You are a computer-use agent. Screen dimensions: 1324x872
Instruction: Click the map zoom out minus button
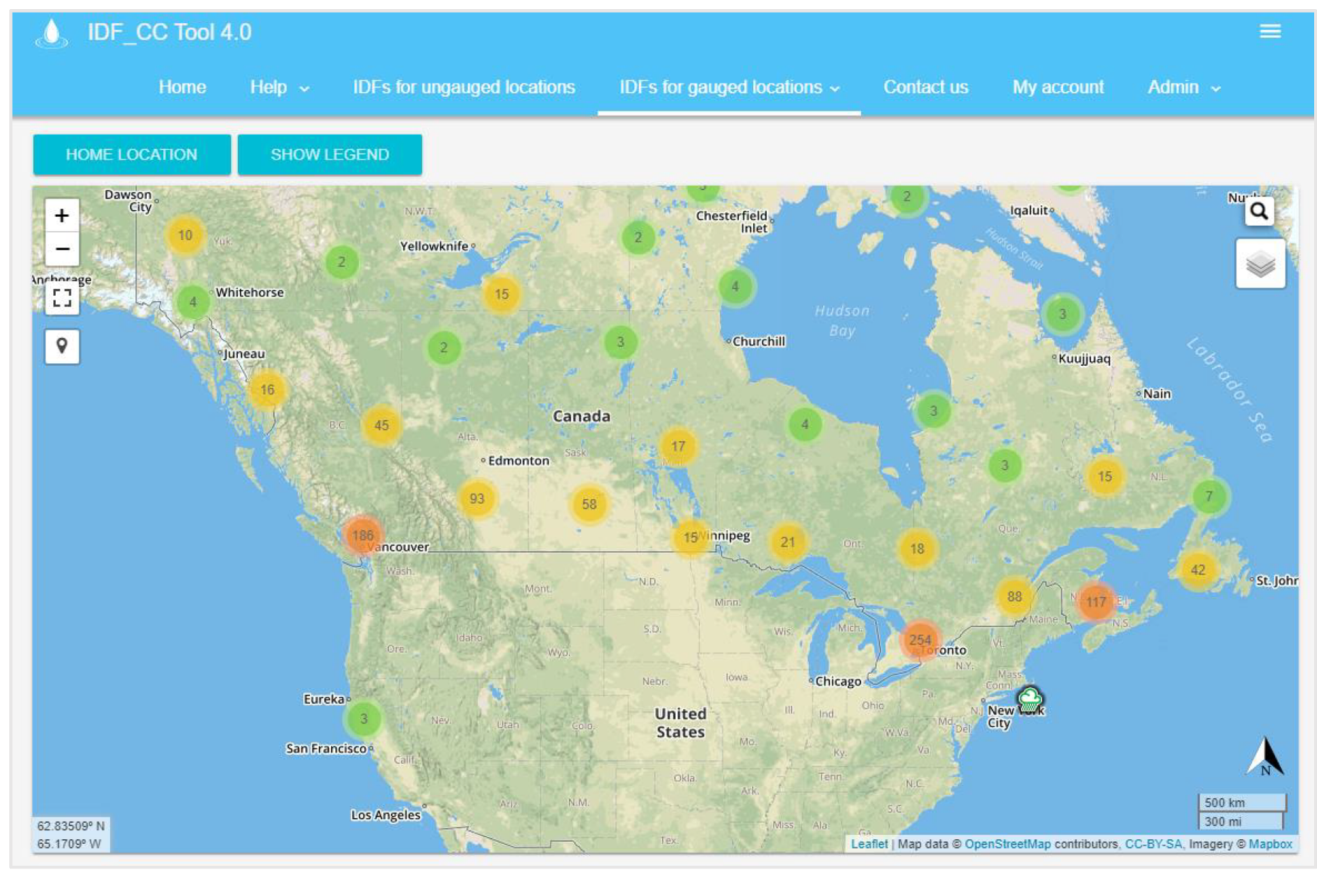(x=62, y=248)
